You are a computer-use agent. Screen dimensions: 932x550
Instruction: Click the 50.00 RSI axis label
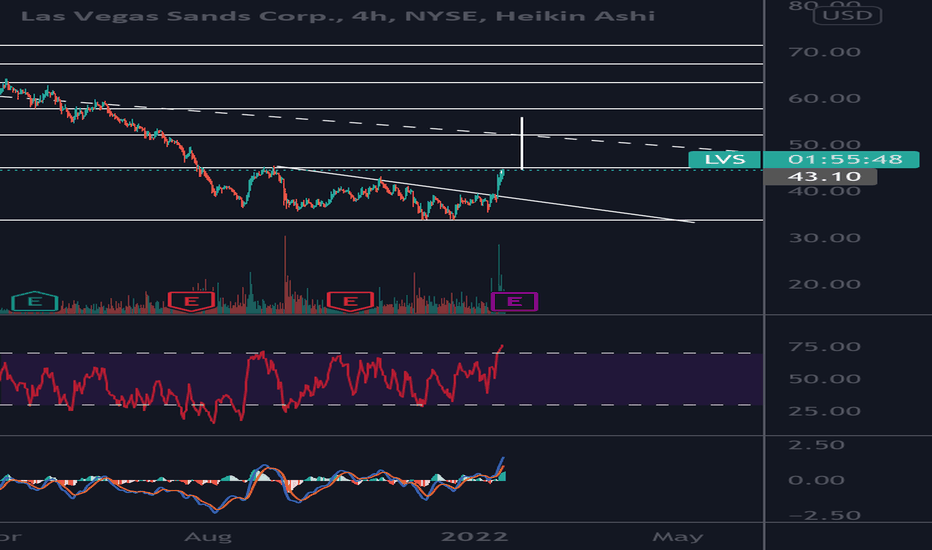[824, 379]
